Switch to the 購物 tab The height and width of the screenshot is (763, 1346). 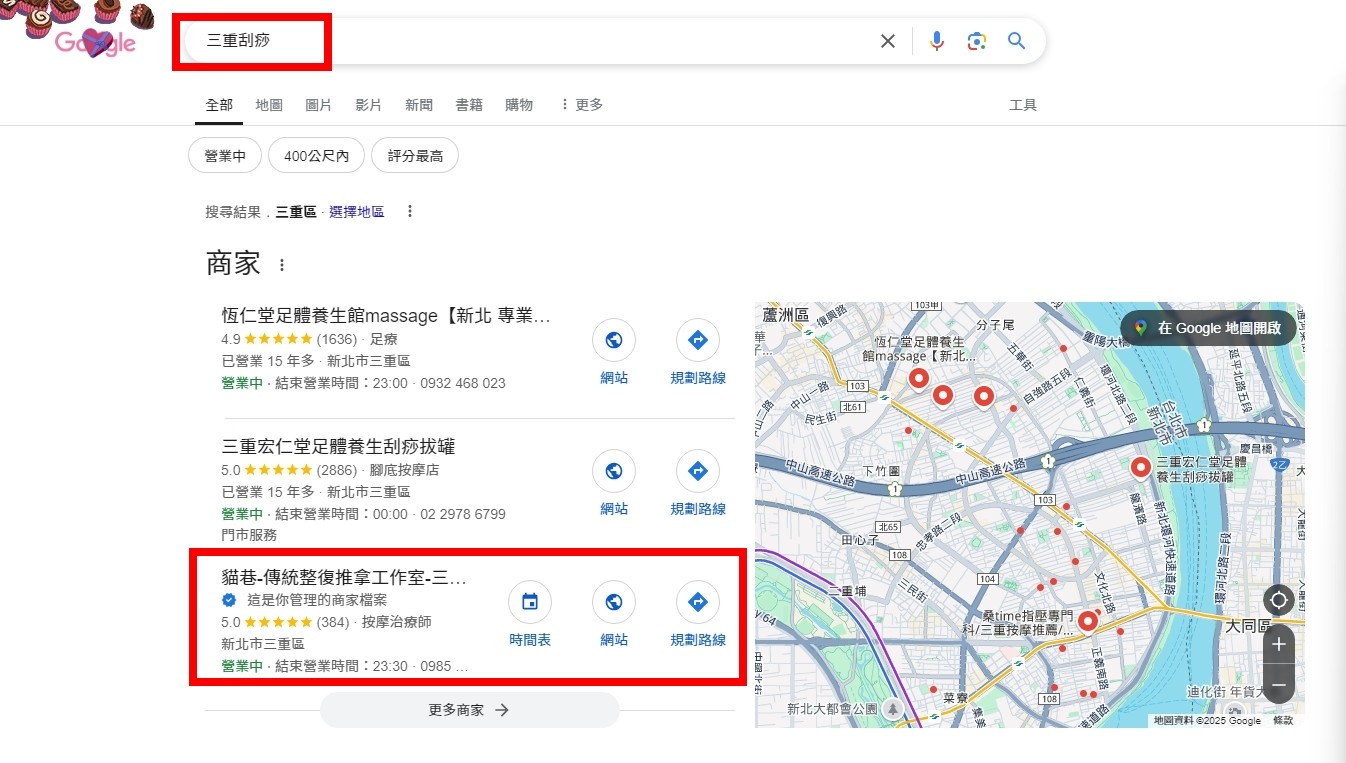(519, 105)
